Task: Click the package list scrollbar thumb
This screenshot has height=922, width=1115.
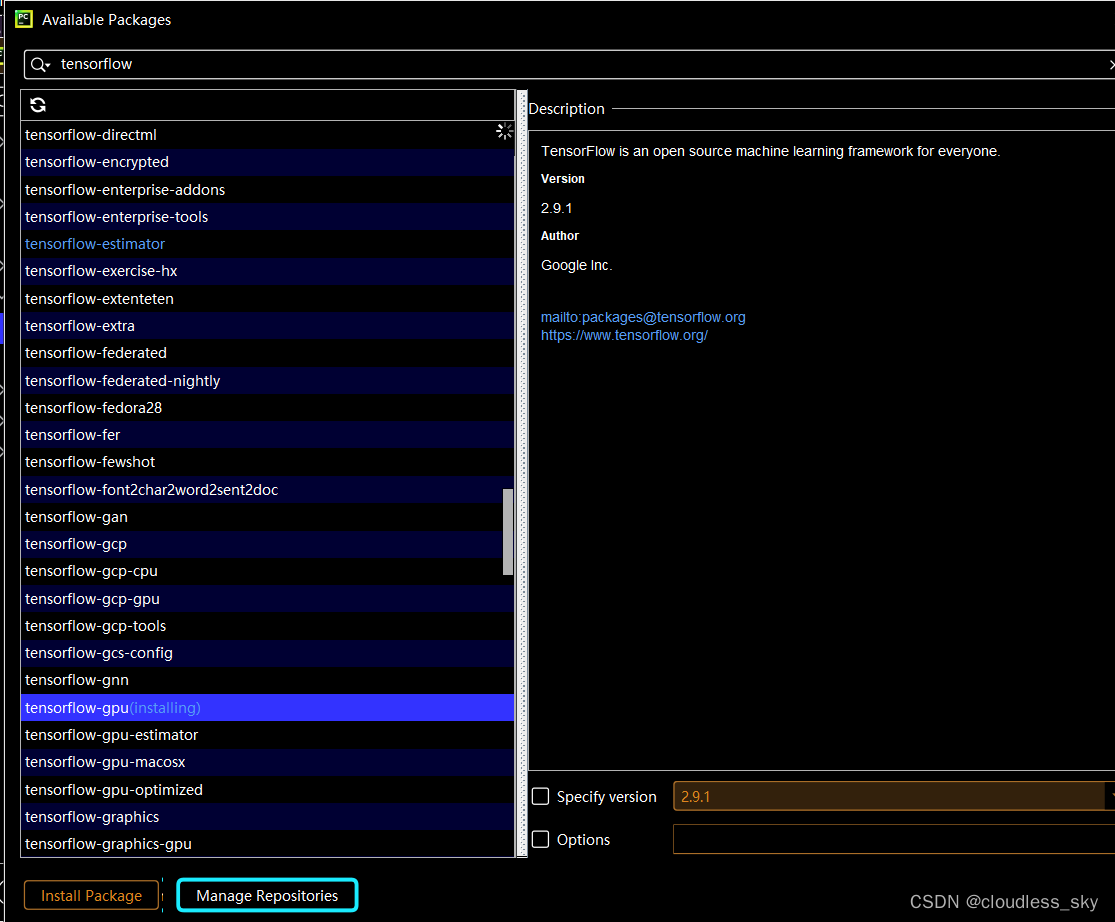Action: [x=508, y=532]
